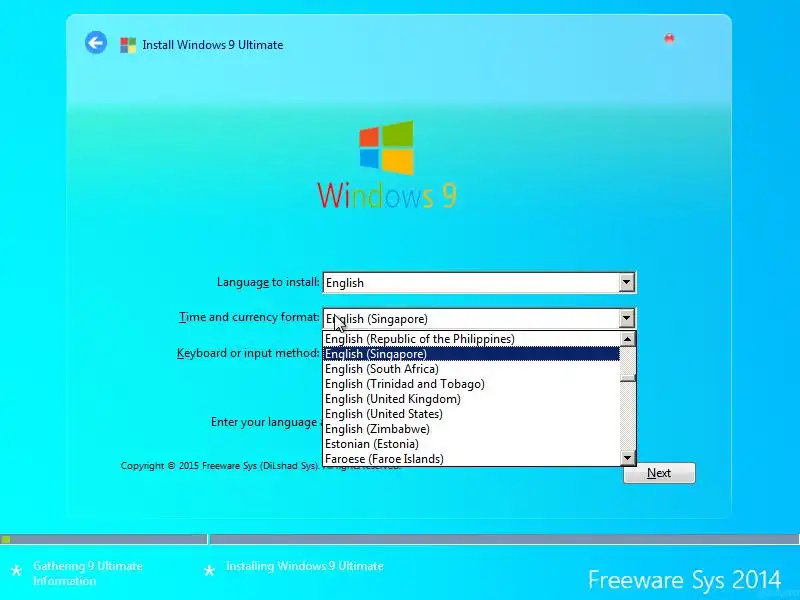The width and height of the screenshot is (800, 600).
Task: Select English (Singapore) in the list
Action: pos(471,354)
